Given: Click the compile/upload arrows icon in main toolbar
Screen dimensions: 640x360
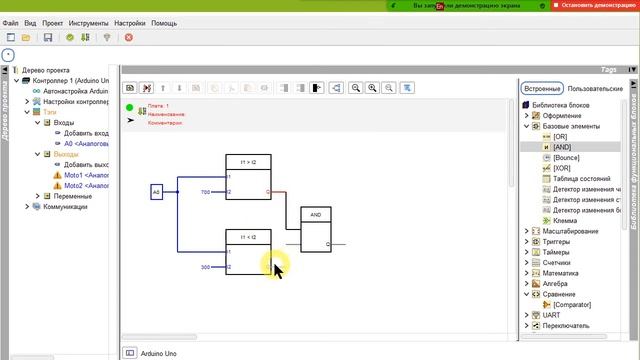Looking at the screenshot, I should [x=85, y=38].
